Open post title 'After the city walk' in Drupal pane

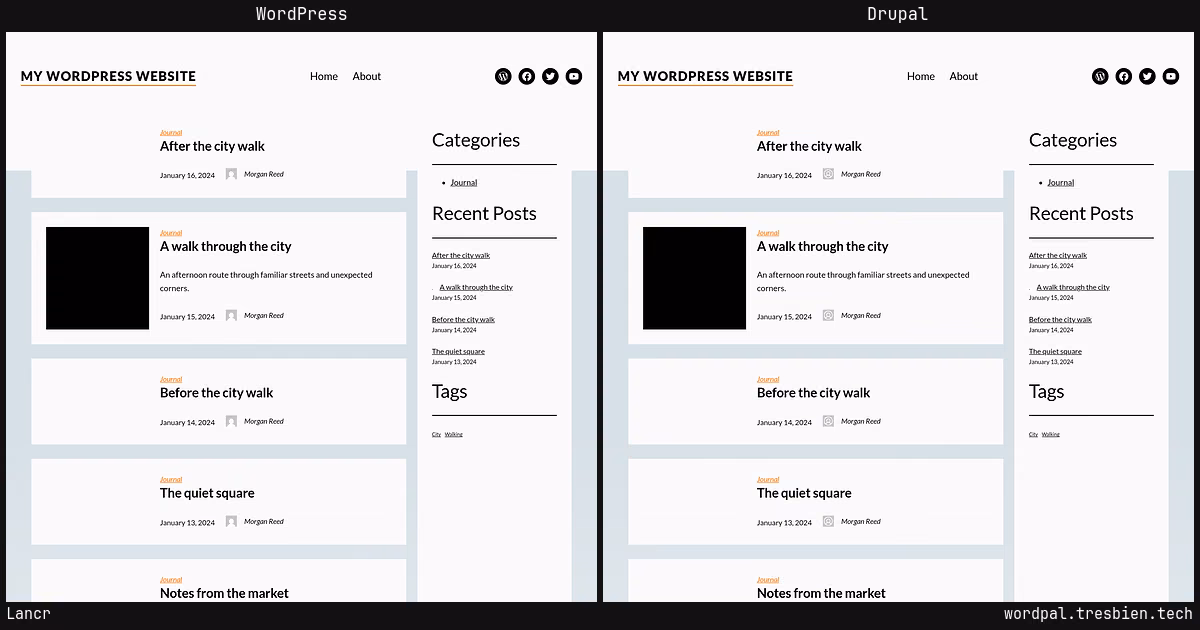[809, 146]
